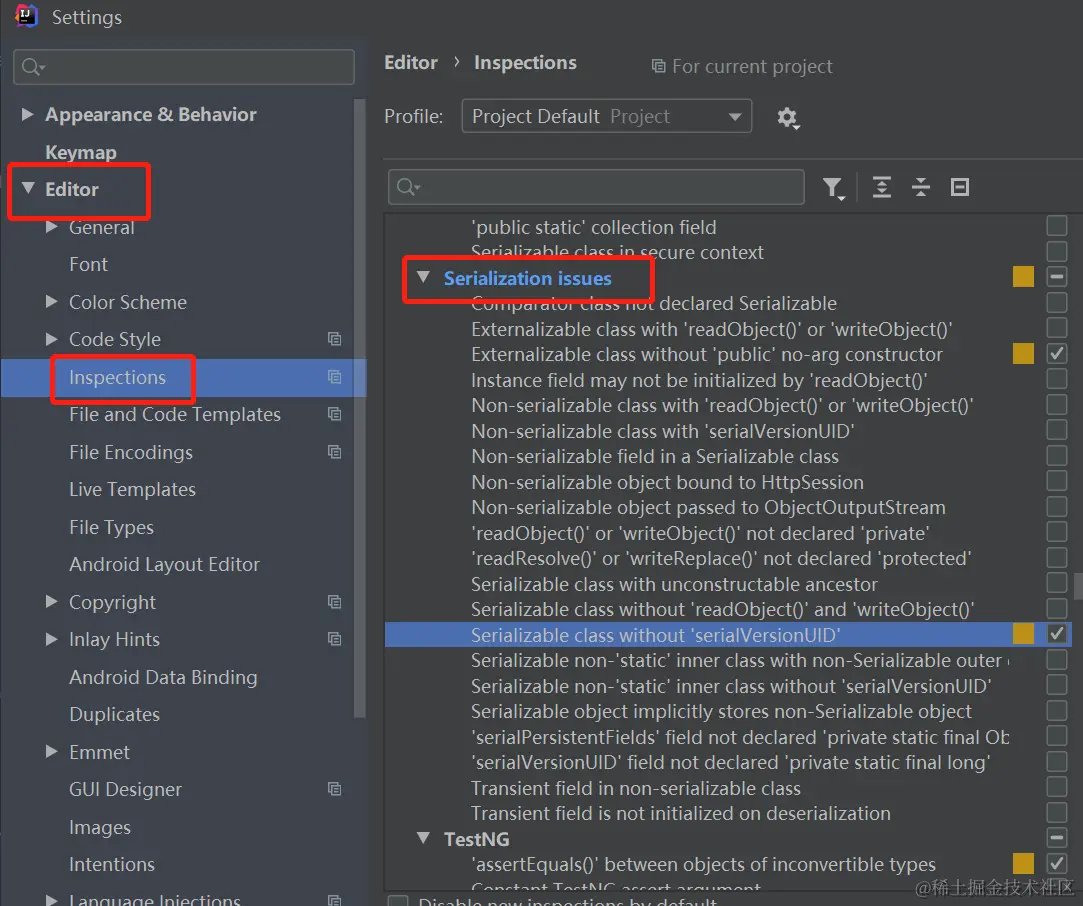Viewport: 1083px width, 906px height.
Task: Click severity swatch for Serializable class without 'serialVersionUID'
Action: (x=1024, y=634)
